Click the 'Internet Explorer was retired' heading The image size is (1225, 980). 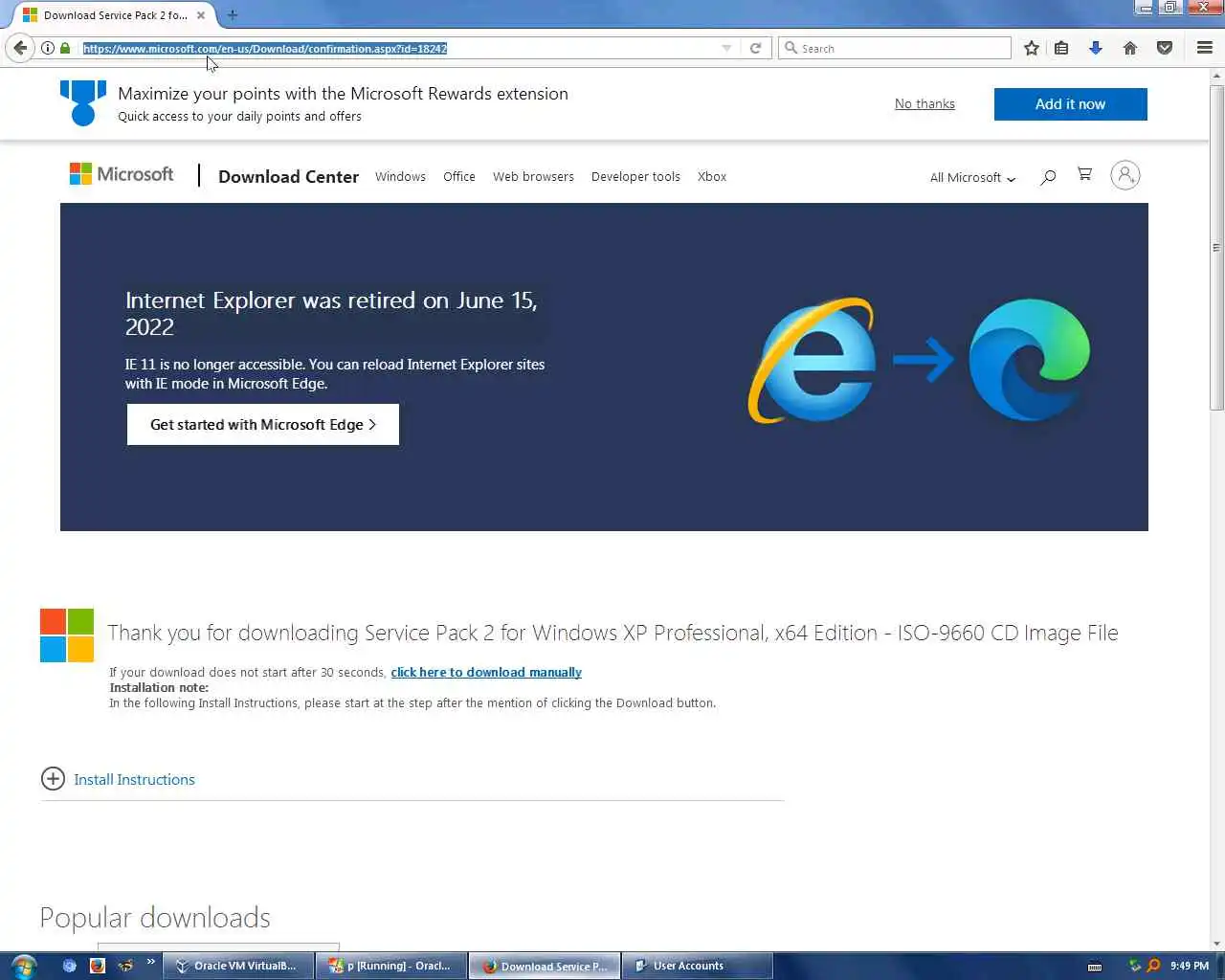tap(331, 313)
